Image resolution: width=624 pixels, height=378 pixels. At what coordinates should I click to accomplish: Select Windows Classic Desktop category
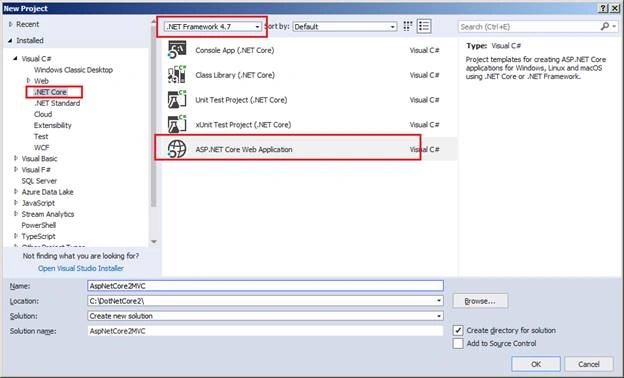pyautogui.click(x=73, y=70)
